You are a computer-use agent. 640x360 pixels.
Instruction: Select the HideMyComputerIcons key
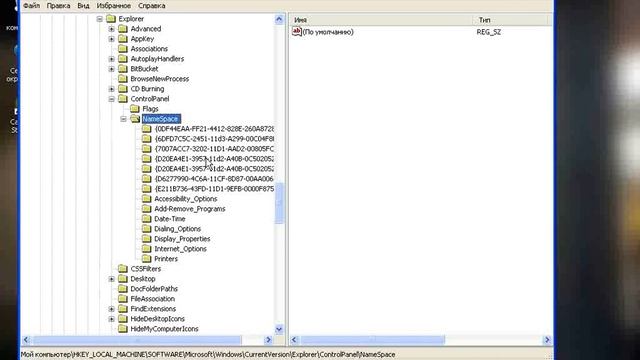tap(164, 329)
